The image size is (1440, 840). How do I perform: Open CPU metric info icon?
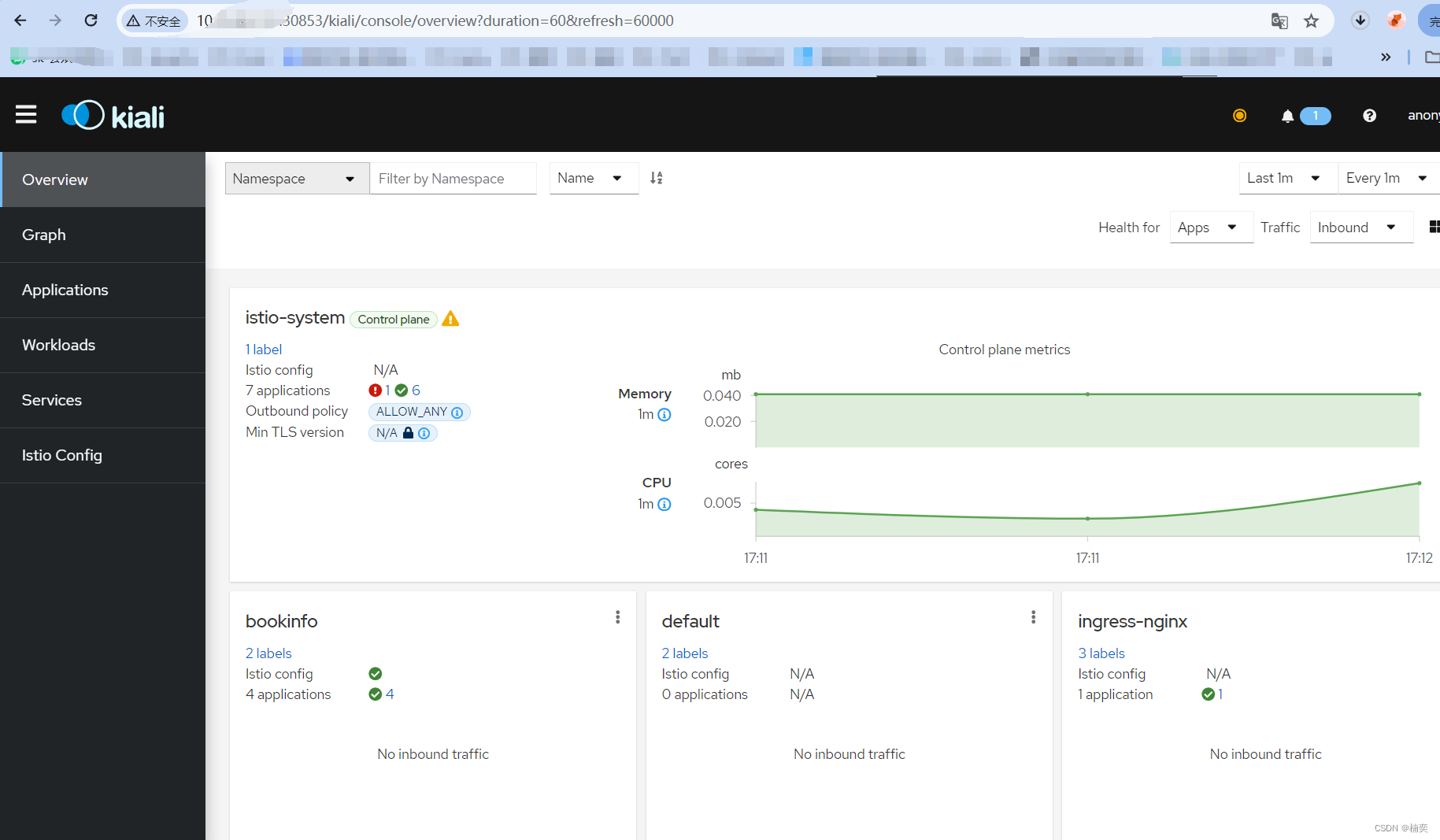pos(664,505)
